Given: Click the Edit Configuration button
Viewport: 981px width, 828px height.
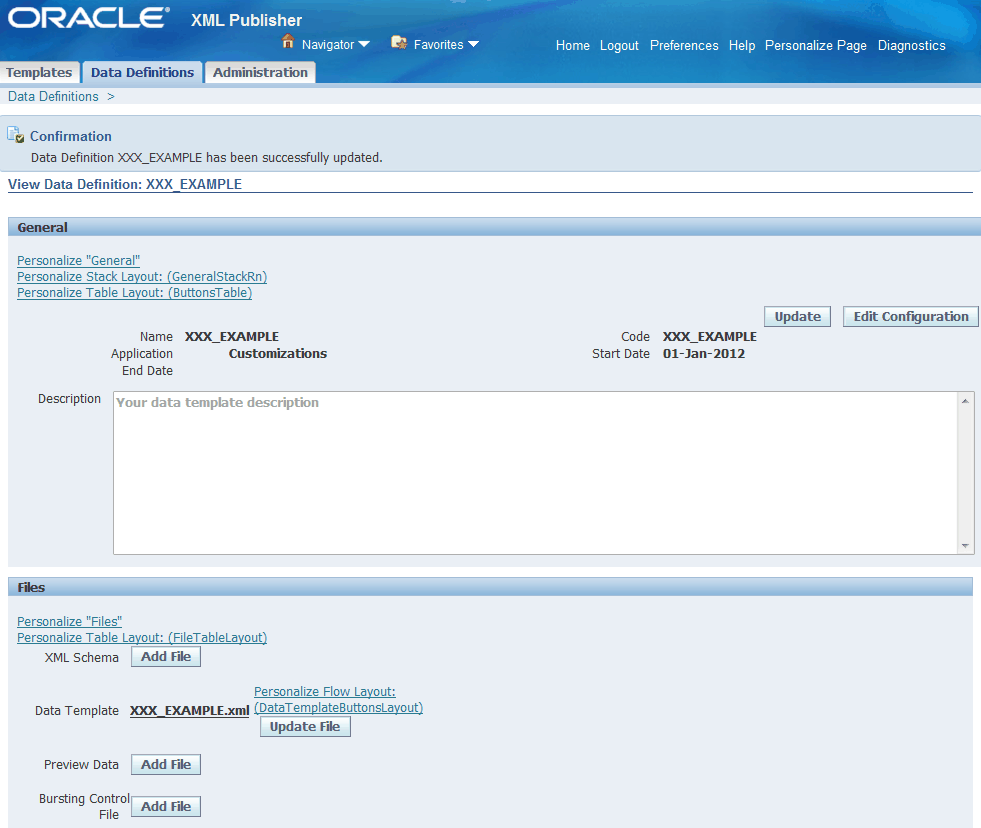Looking at the screenshot, I should (910, 317).
